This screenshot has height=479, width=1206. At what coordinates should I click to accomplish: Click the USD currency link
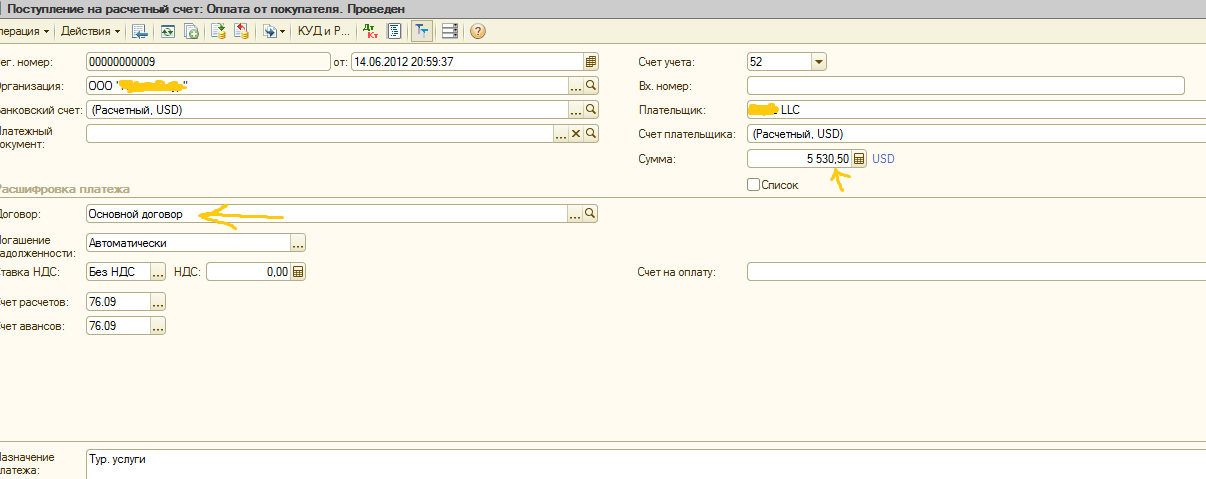[884, 159]
